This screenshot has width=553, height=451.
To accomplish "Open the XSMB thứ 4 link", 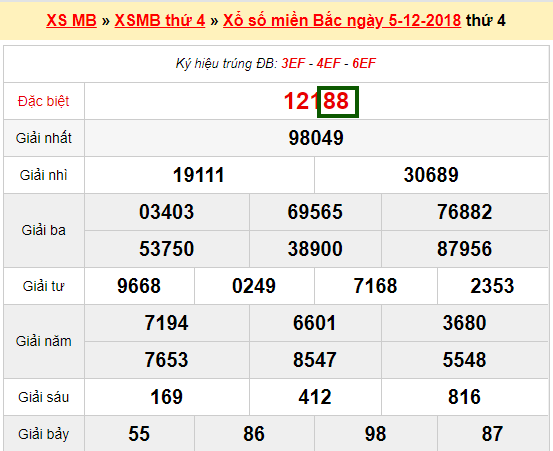I will (160, 20).
